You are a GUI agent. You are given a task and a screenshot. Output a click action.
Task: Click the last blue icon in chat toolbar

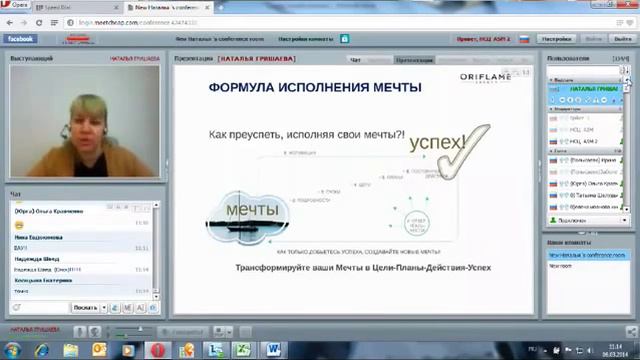coord(153,308)
